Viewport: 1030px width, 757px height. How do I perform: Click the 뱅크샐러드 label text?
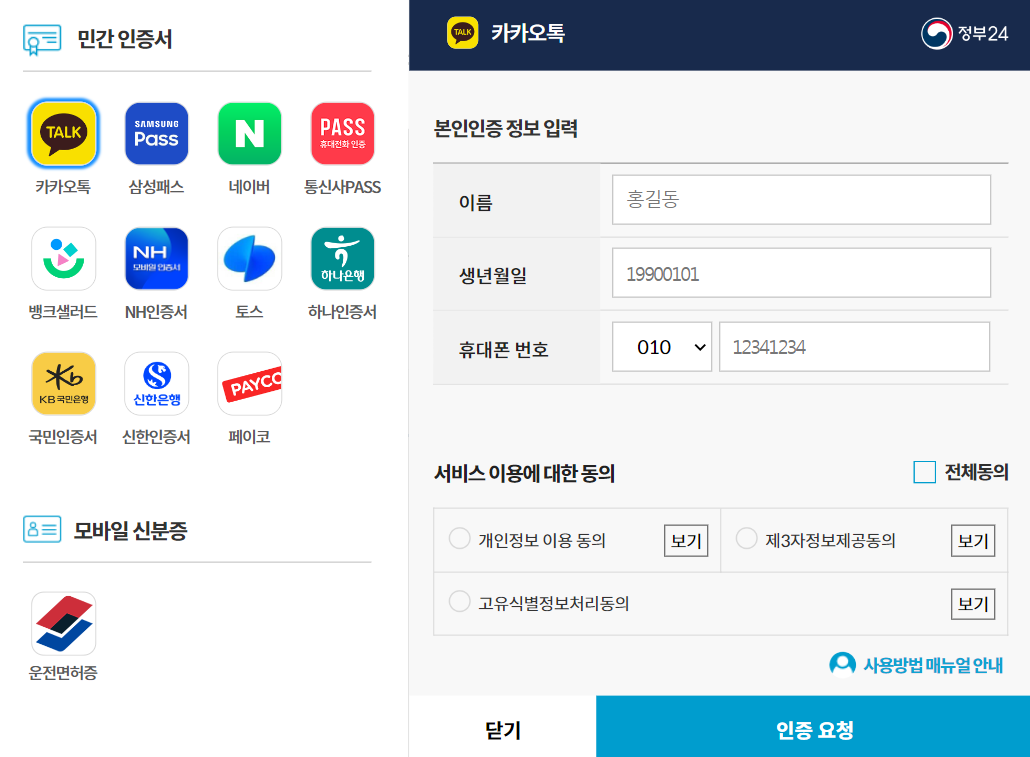(x=63, y=311)
